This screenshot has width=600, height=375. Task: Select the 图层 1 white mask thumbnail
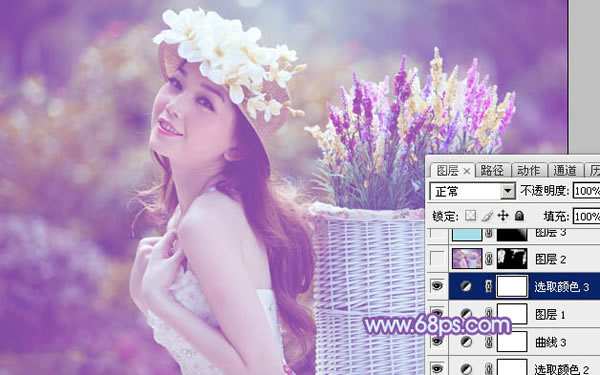click(x=512, y=314)
